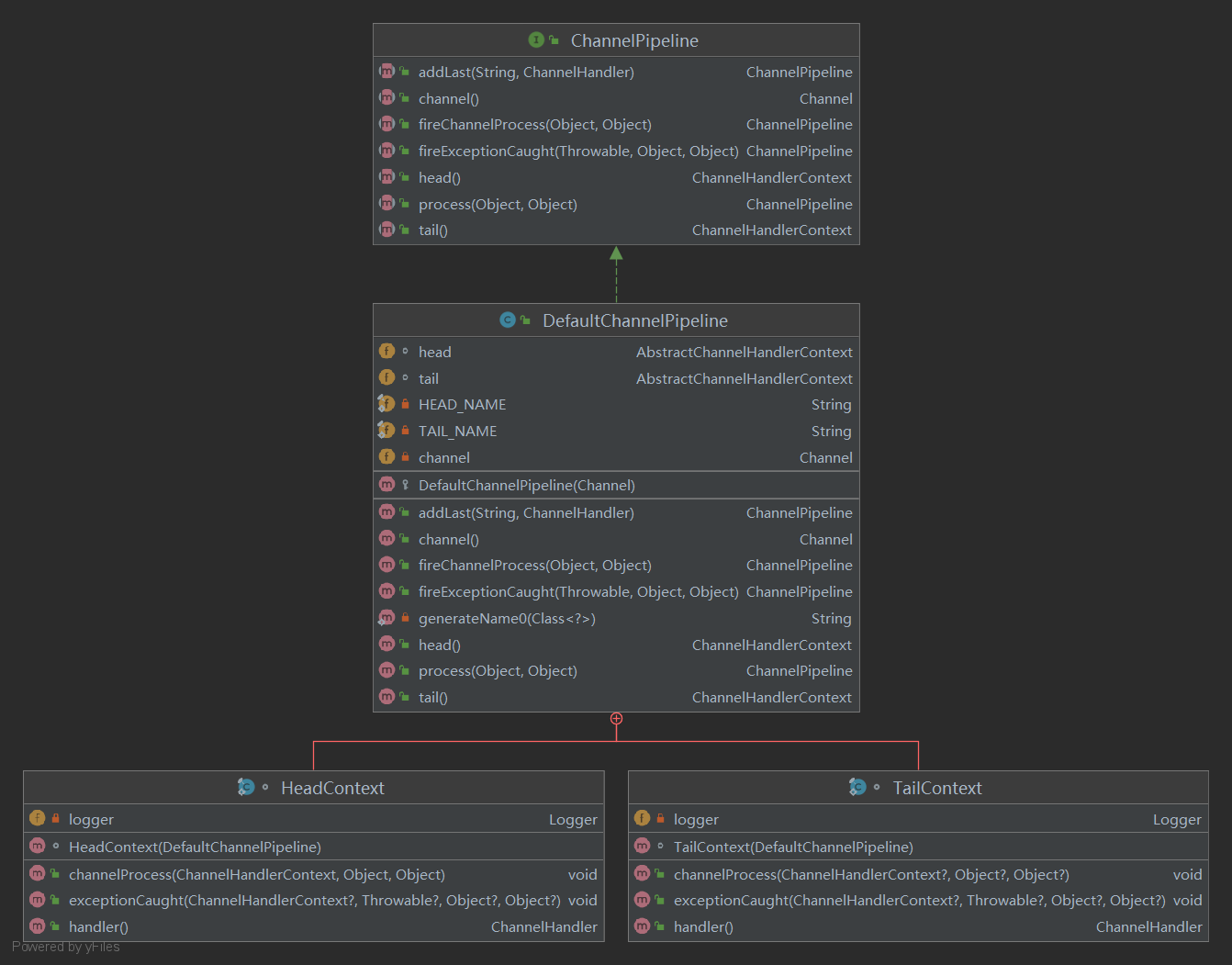The image size is (1232, 965).
Task: Click the ChannelPipeline node title
Action: [x=633, y=40]
